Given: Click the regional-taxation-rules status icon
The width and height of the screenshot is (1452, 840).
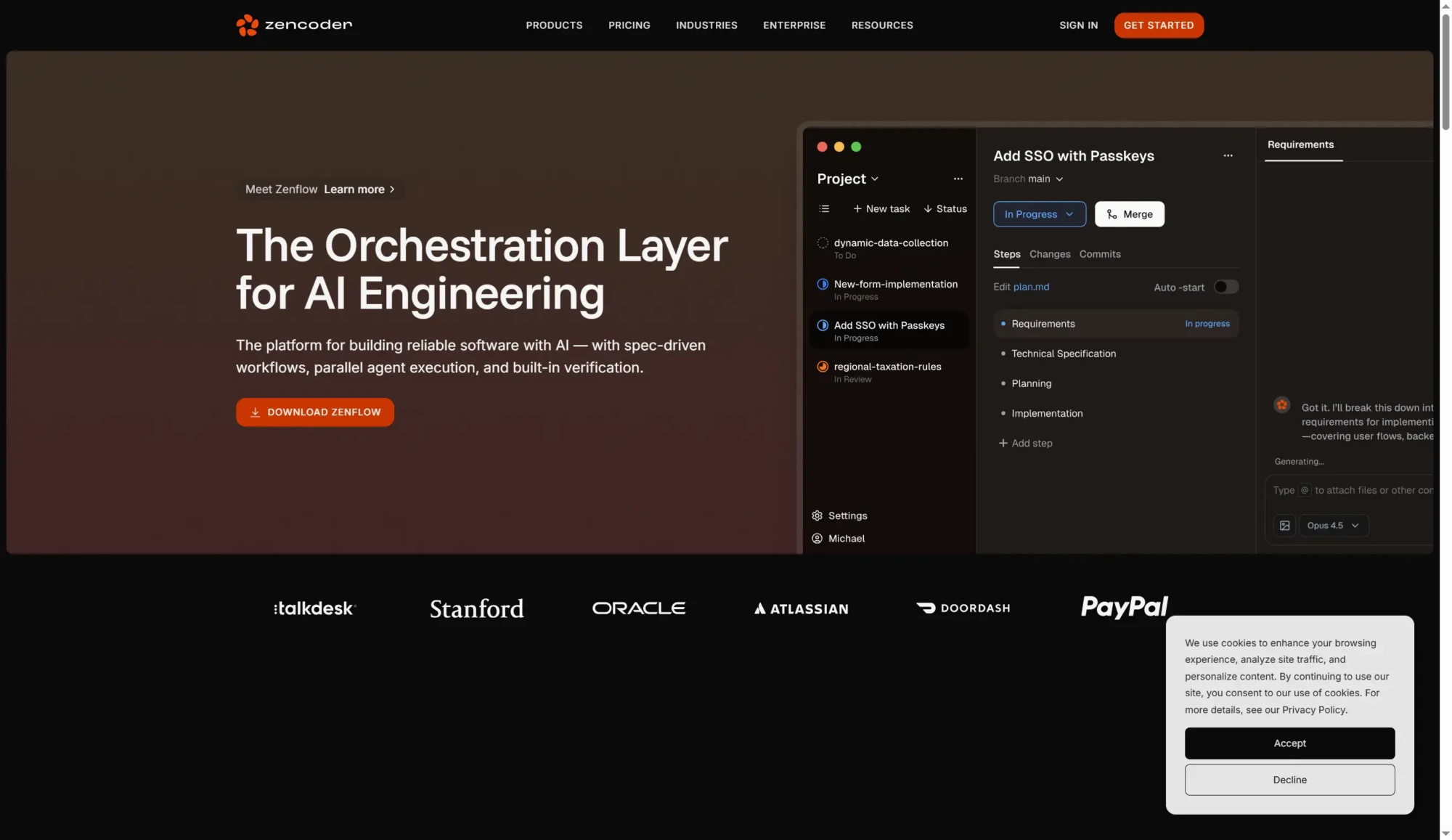Looking at the screenshot, I should (x=823, y=367).
